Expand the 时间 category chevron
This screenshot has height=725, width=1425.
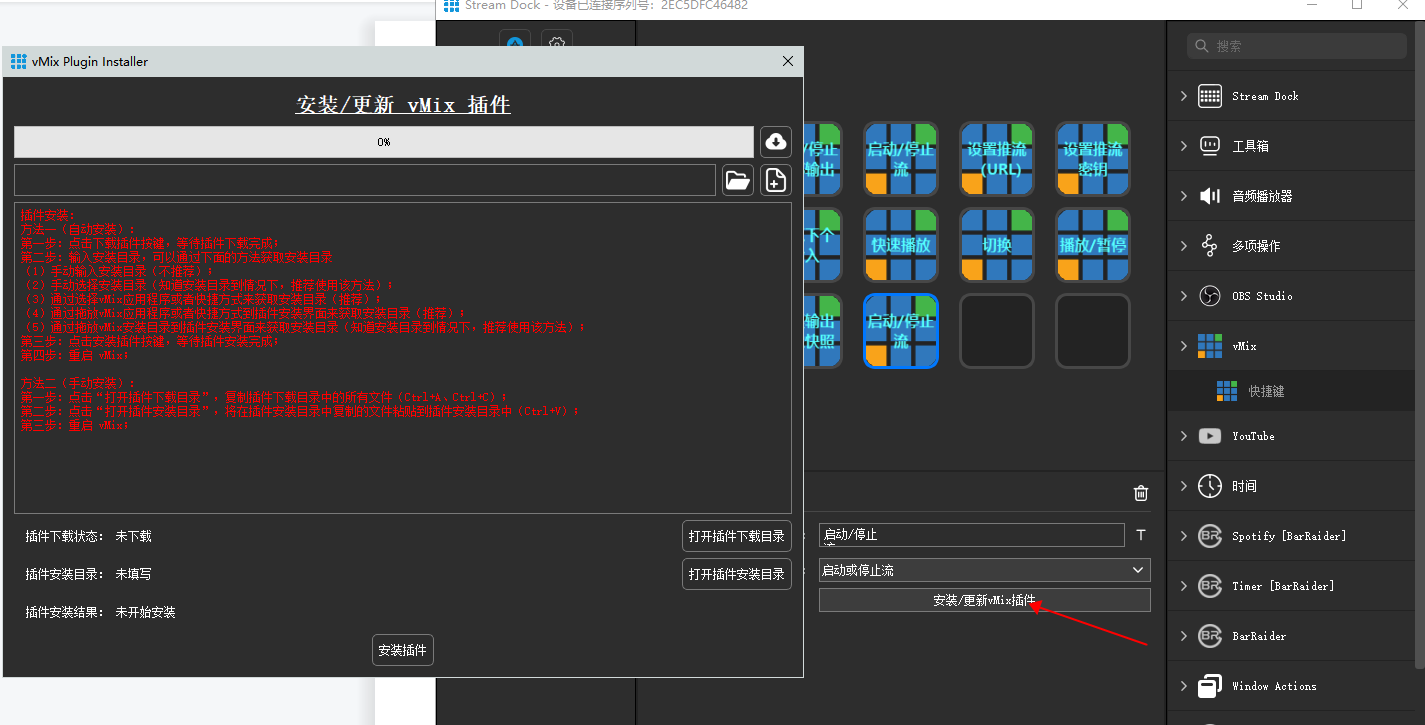[1184, 486]
